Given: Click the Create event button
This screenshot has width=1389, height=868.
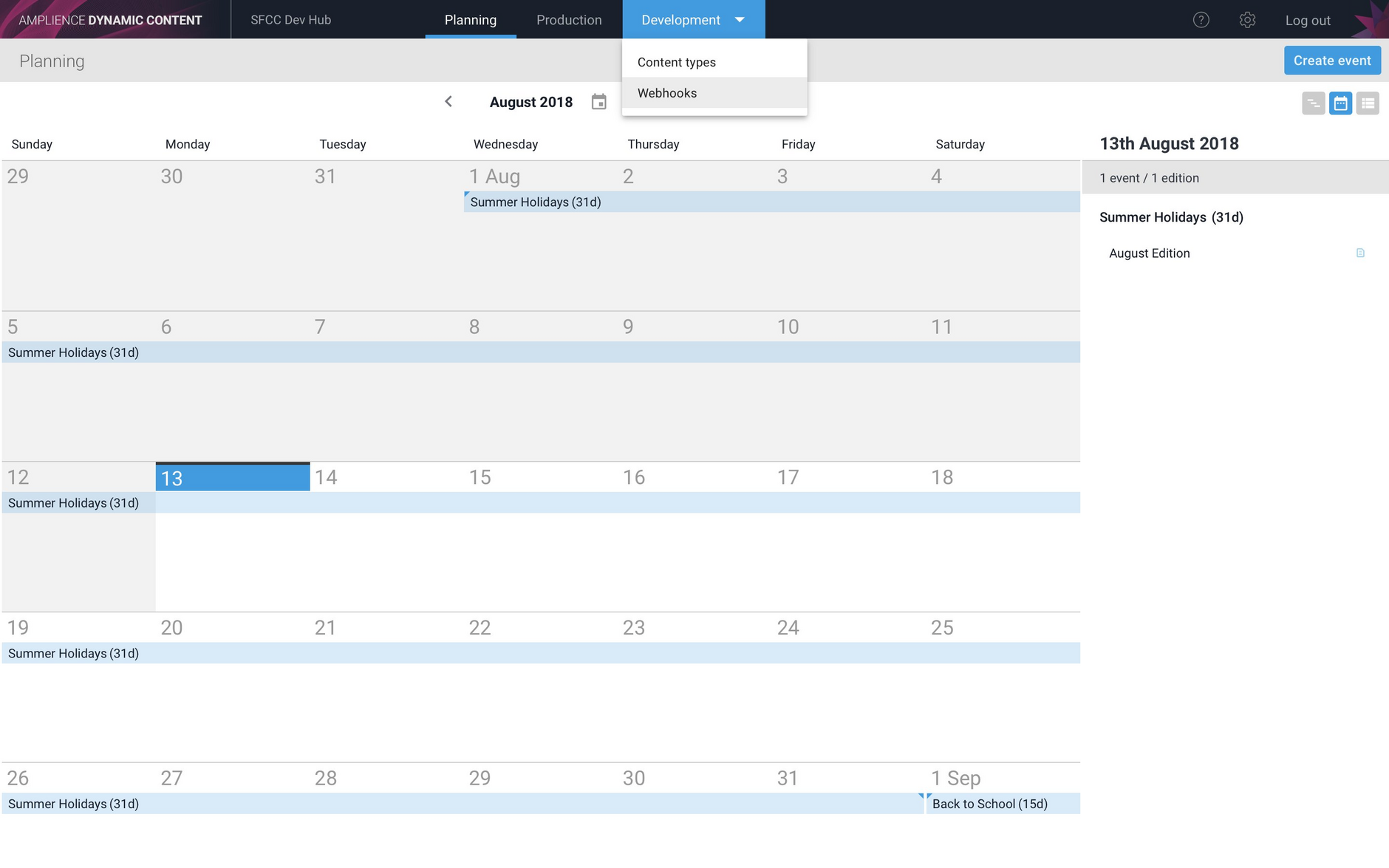Looking at the screenshot, I should (1331, 61).
